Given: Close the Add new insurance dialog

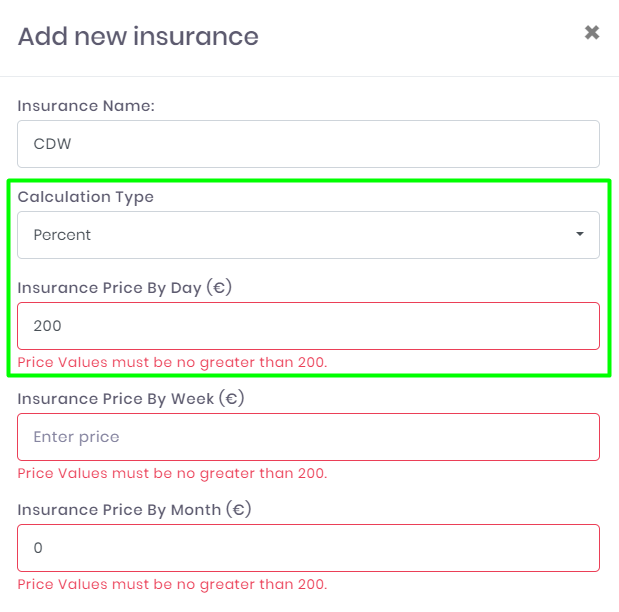Looking at the screenshot, I should coord(592,33).
